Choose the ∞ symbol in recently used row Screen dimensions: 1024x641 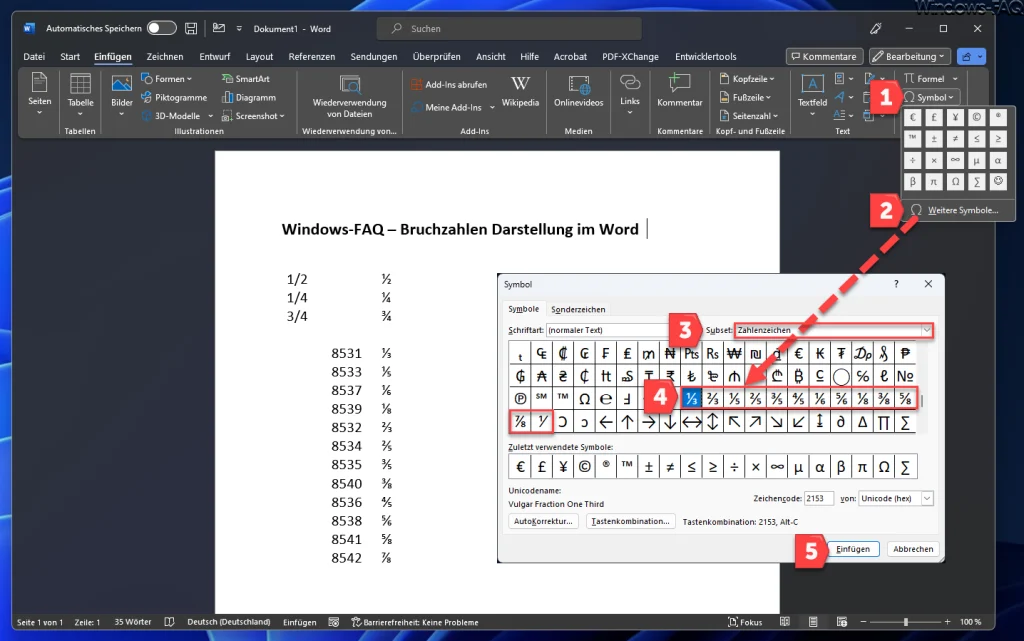(x=776, y=467)
